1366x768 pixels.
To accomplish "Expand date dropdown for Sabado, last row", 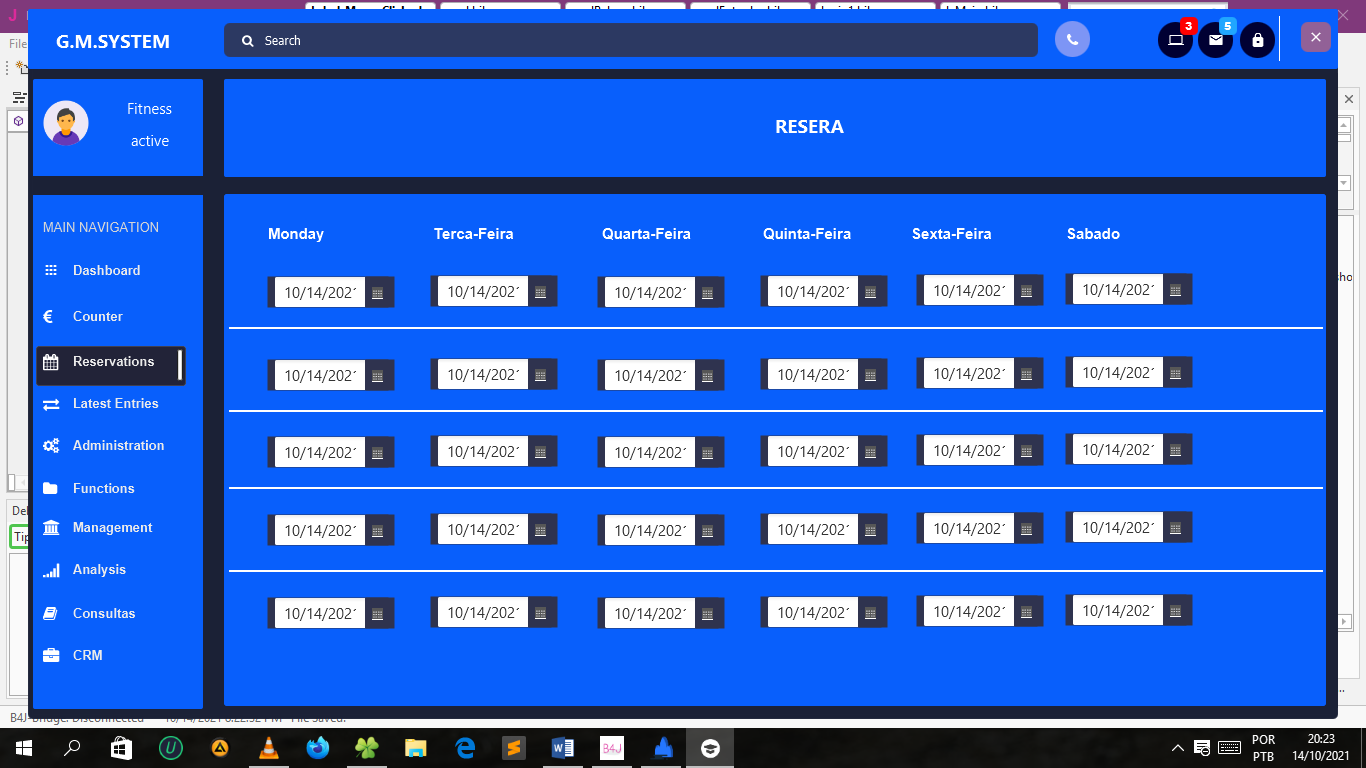I will pyautogui.click(x=1176, y=611).
